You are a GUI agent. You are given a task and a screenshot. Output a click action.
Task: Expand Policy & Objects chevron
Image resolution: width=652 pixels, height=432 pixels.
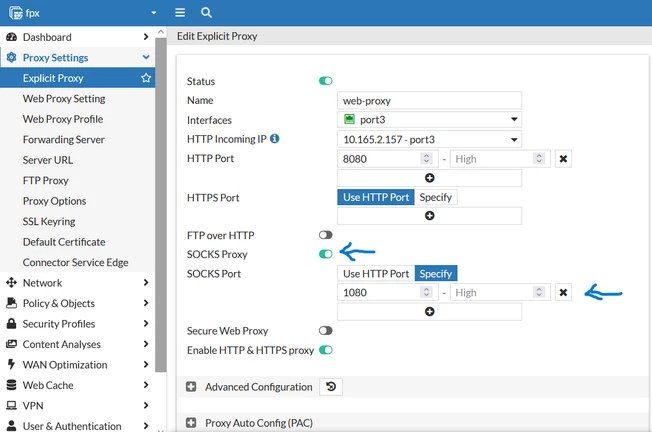point(146,303)
